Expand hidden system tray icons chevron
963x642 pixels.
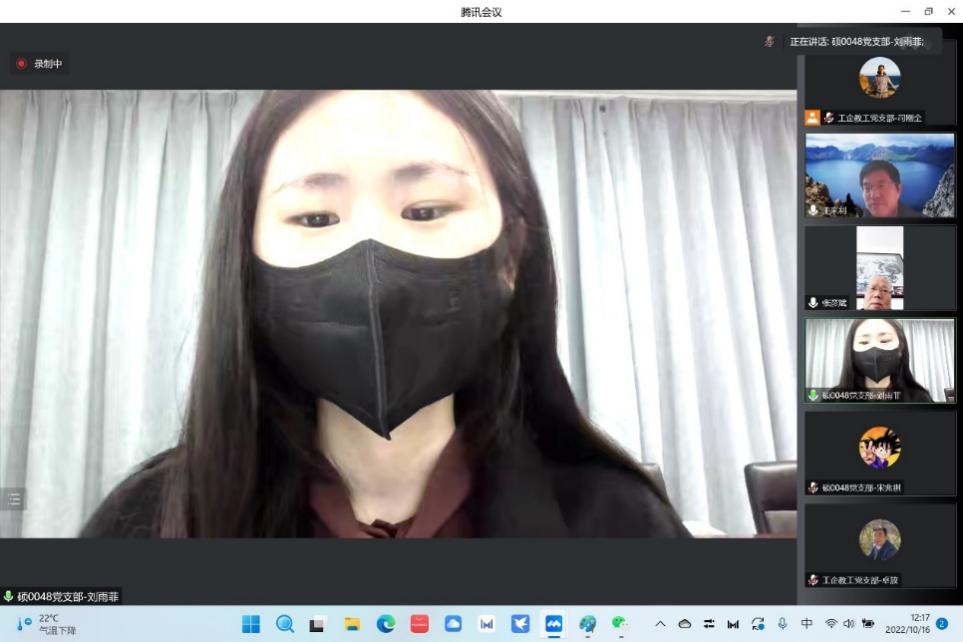(660, 624)
